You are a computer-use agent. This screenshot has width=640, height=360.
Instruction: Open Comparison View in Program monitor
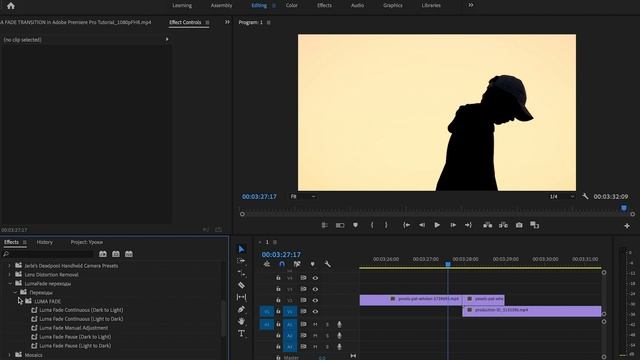tap(534, 225)
